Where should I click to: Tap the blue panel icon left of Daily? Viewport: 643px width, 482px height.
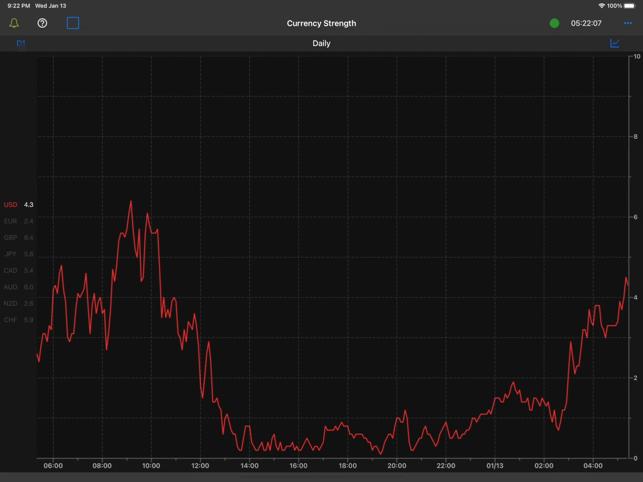21,43
